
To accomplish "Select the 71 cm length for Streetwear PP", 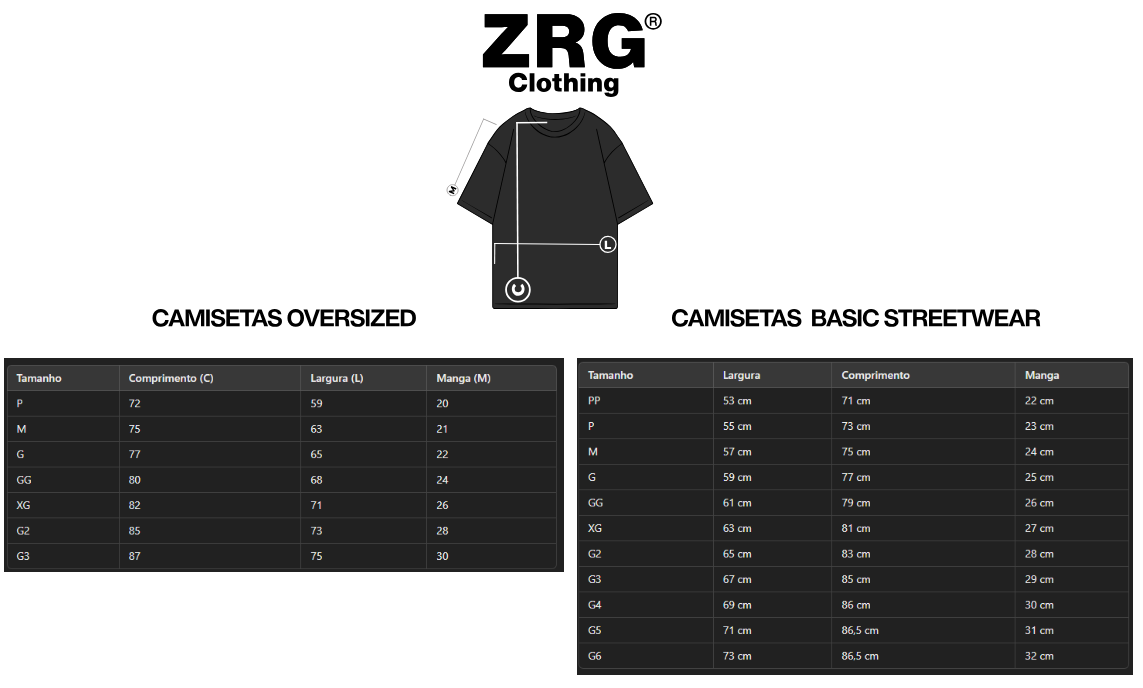I will tap(856, 401).
